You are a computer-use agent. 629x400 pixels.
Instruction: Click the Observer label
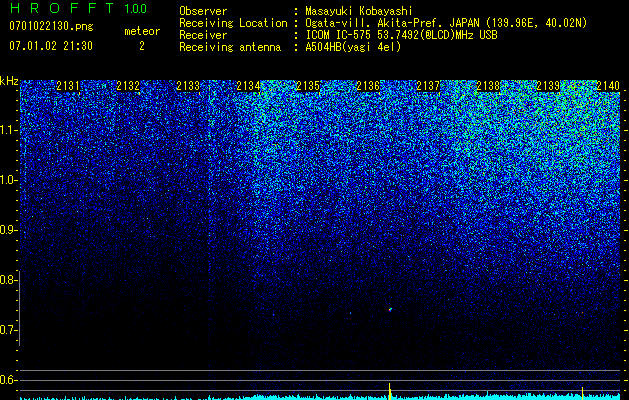(203, 11)
